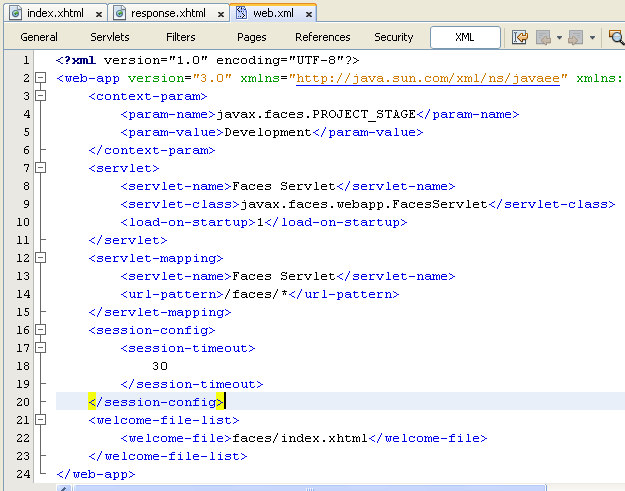Open the Pages view
The height and width of the screenshot is (491, 625).
click(252, 37)
